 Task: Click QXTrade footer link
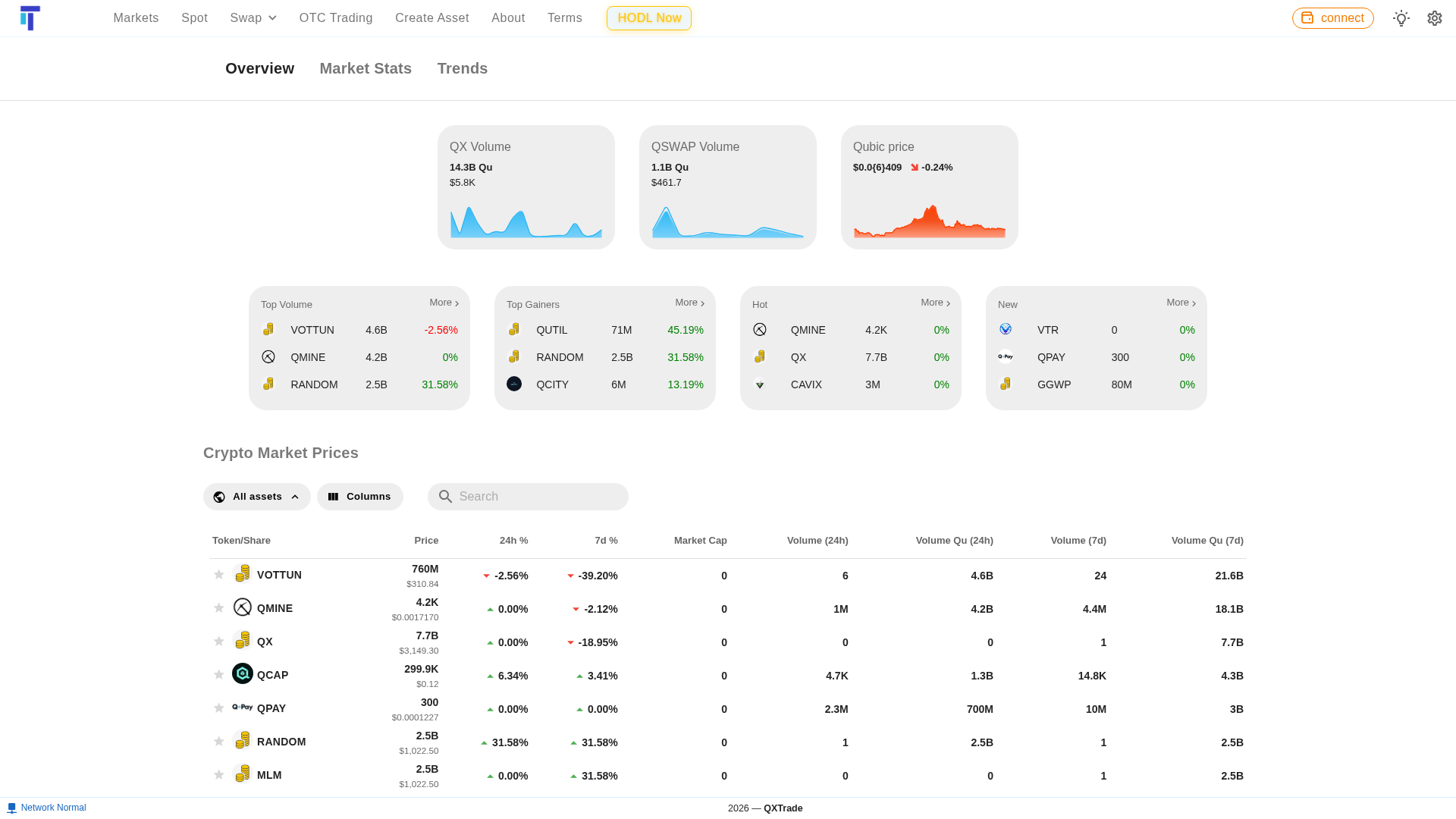[783, 808]
